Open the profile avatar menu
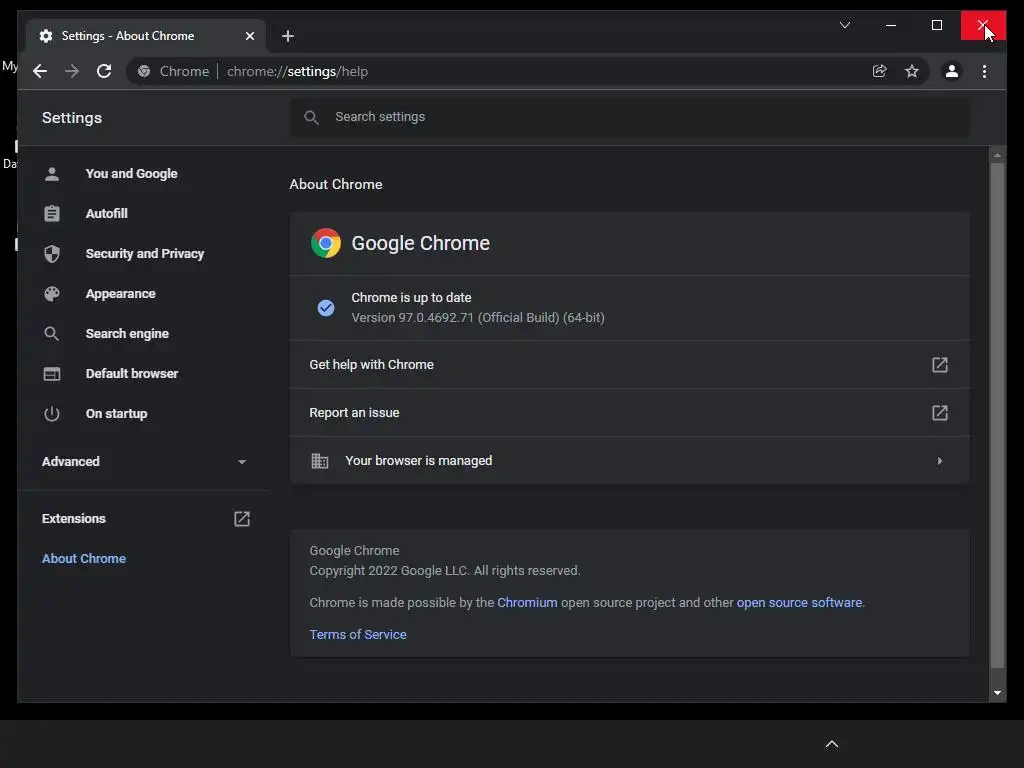 point(952,71)
